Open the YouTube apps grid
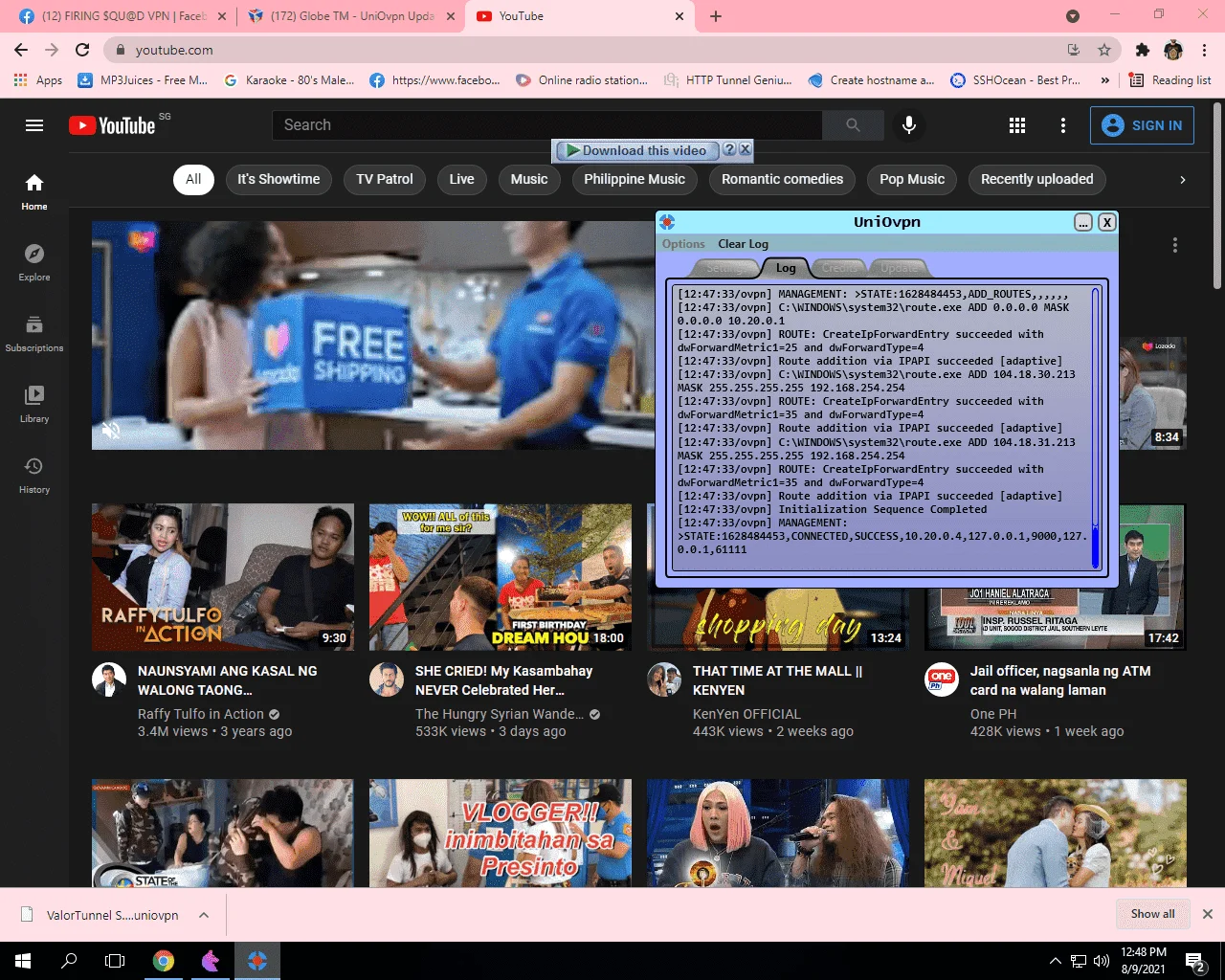 [x=1017, y=125]
